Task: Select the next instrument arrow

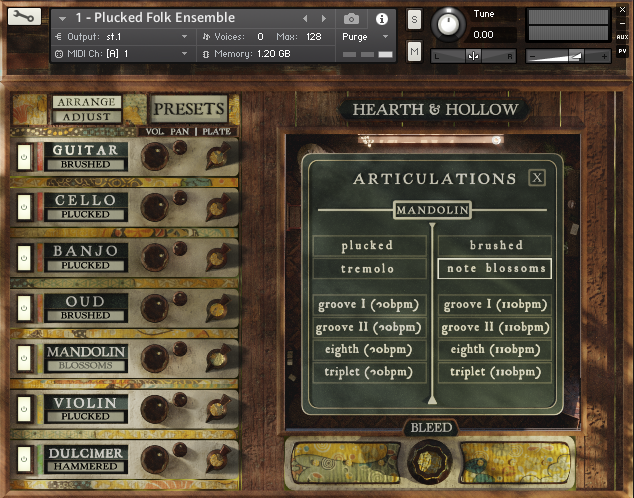Action: [x=323, y=19]
